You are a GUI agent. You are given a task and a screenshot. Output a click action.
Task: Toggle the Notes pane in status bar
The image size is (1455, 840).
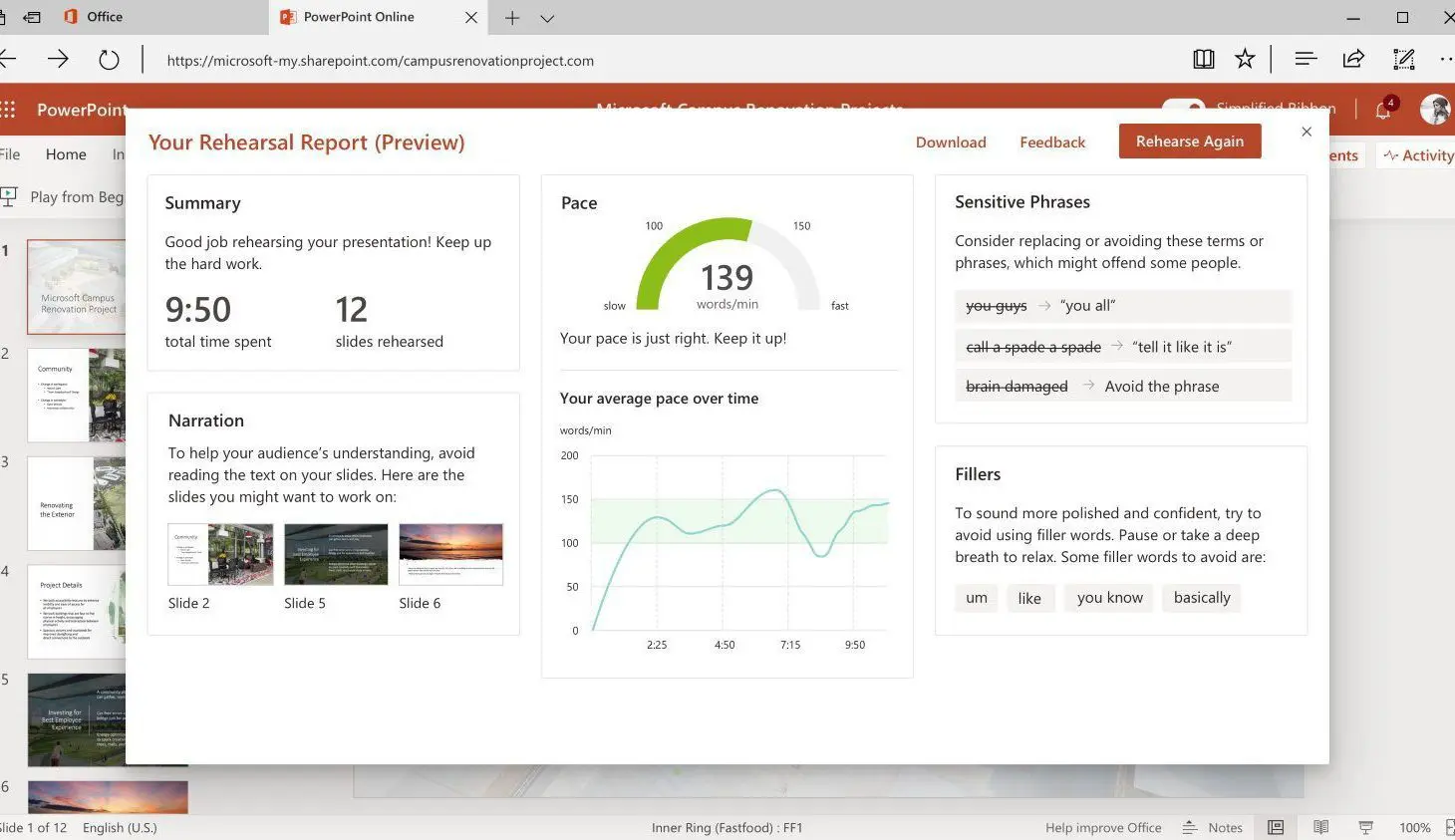tap(1212, 827)
